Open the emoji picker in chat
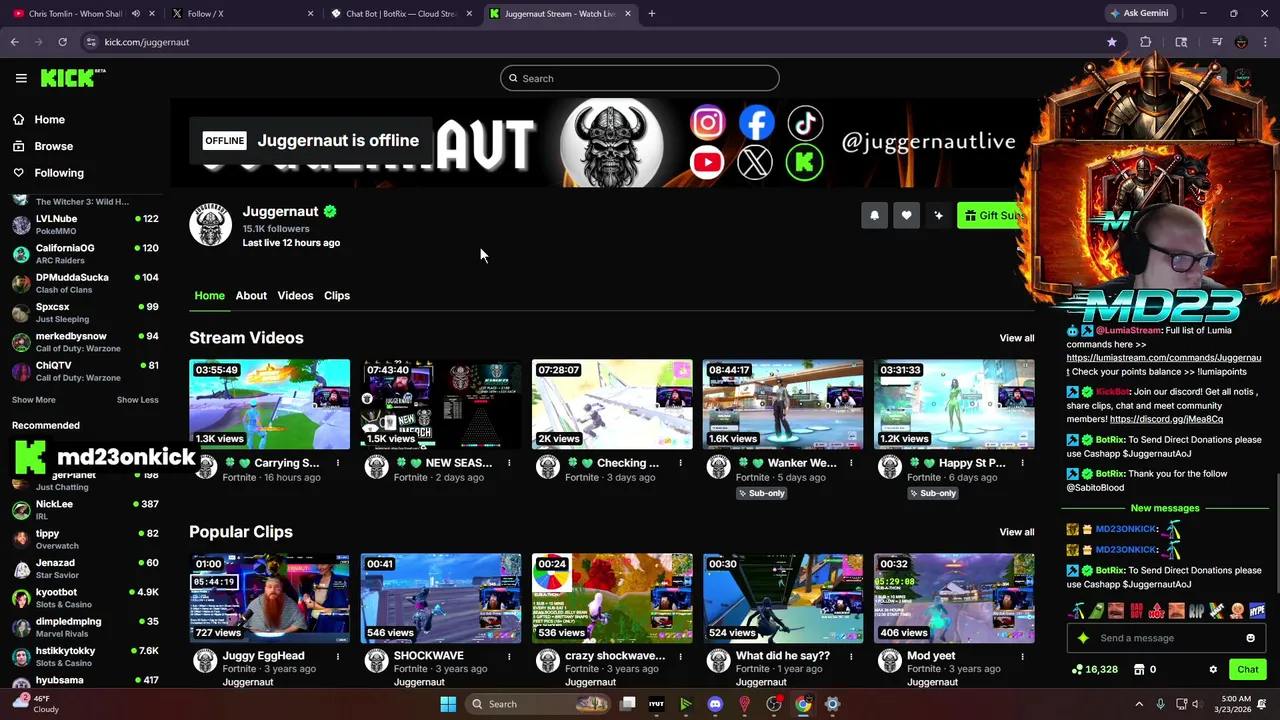The width and height of the screenshot is (1280, 720). 1250,638
